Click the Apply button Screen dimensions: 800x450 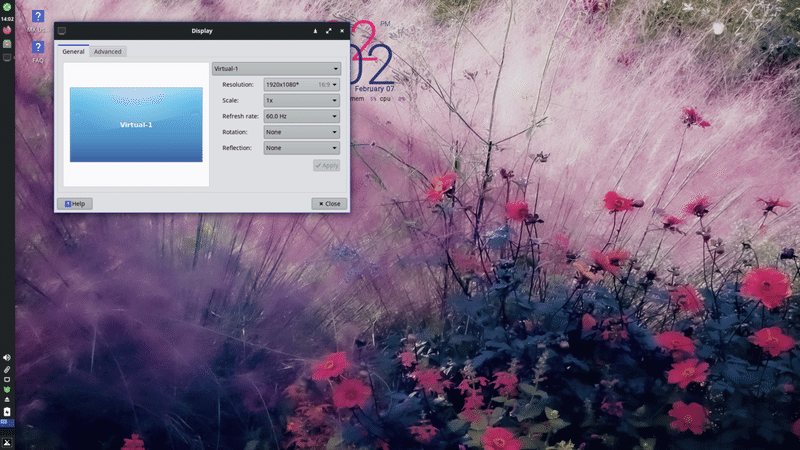click(x=327, y=165)
